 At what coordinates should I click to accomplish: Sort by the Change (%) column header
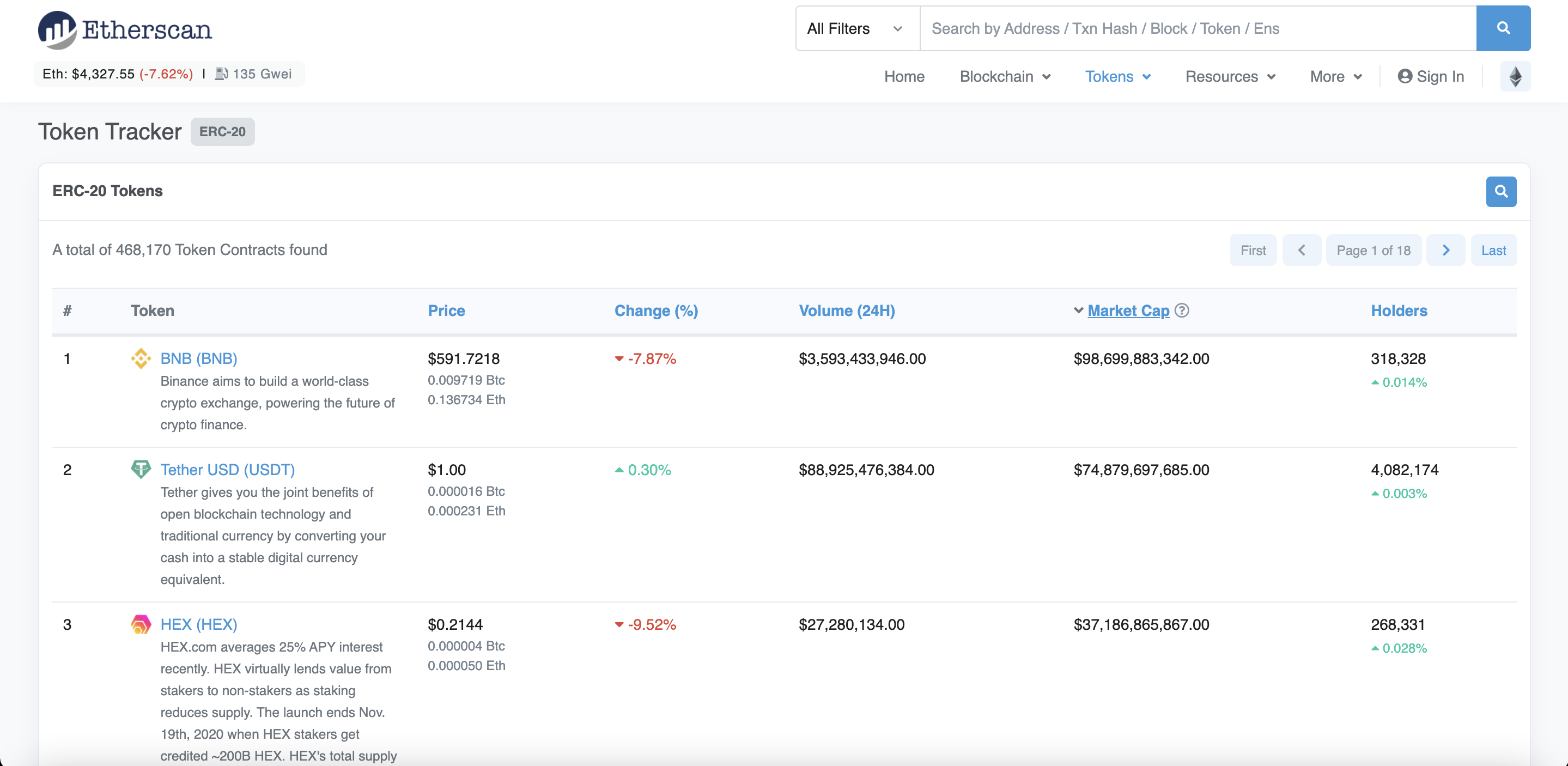coord(655,311)
